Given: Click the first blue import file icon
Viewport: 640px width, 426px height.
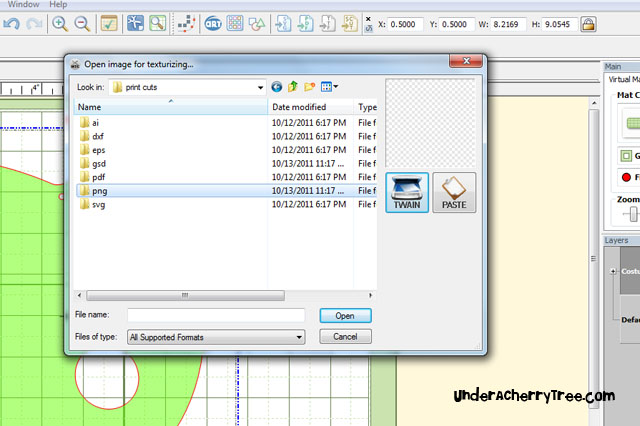Looking at the screenshot, I should tap(283, 24).
